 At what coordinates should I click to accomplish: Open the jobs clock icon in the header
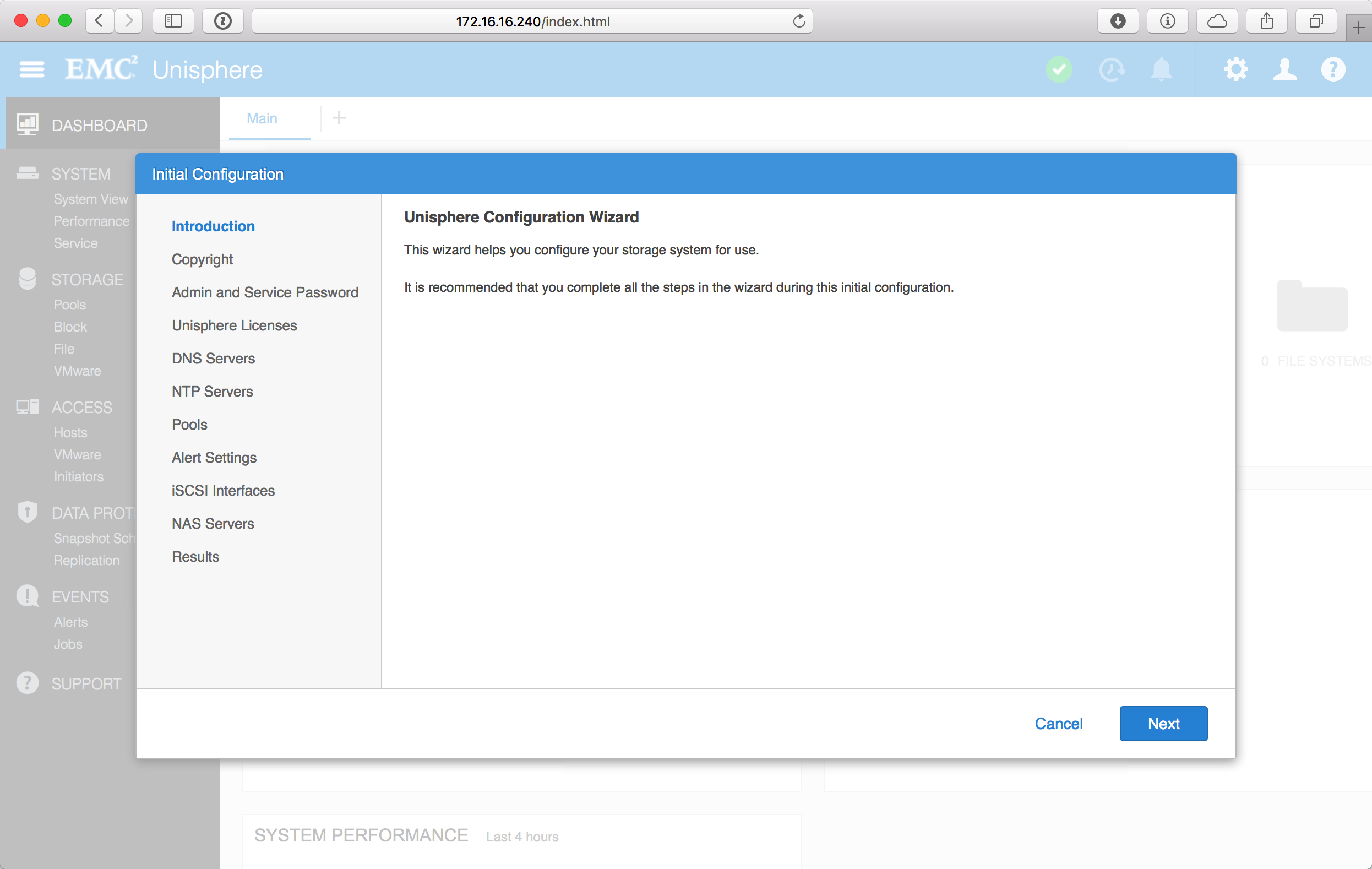pos(1111,69)
